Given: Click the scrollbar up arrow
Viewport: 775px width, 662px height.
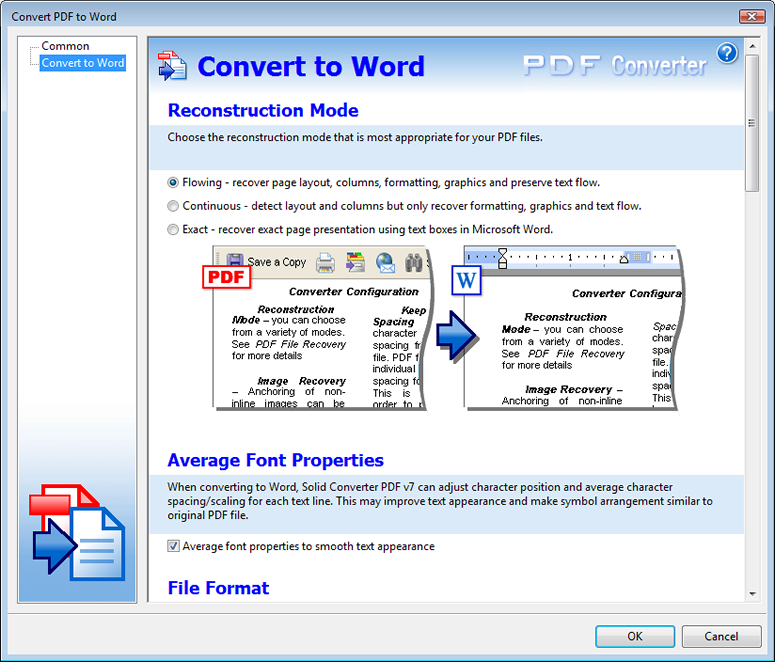Looking at the screenshot, I should pyautogui.click(x=752, y=46).
